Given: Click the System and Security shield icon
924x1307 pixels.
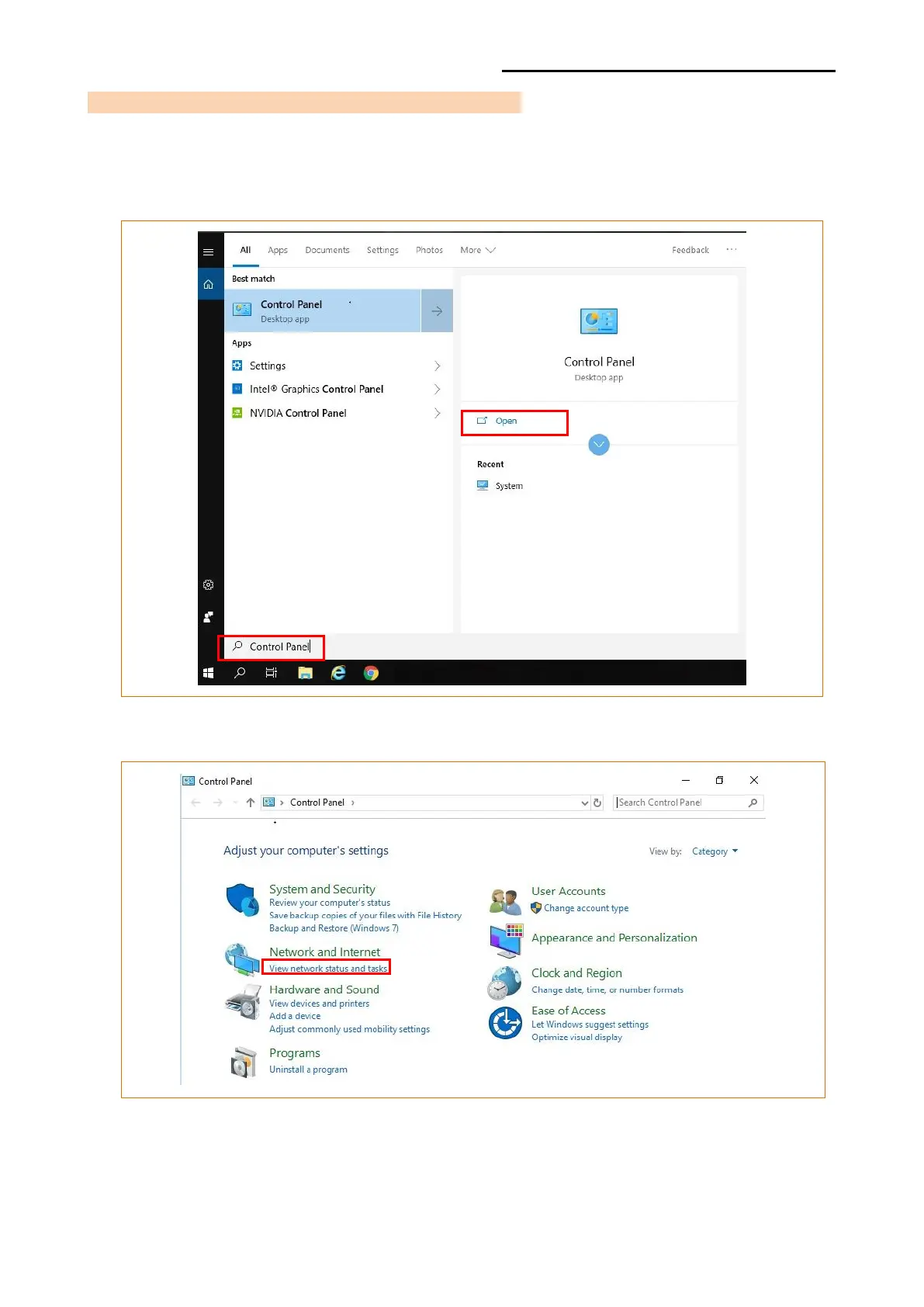Looking at the screenshot, I should [242, 900].
